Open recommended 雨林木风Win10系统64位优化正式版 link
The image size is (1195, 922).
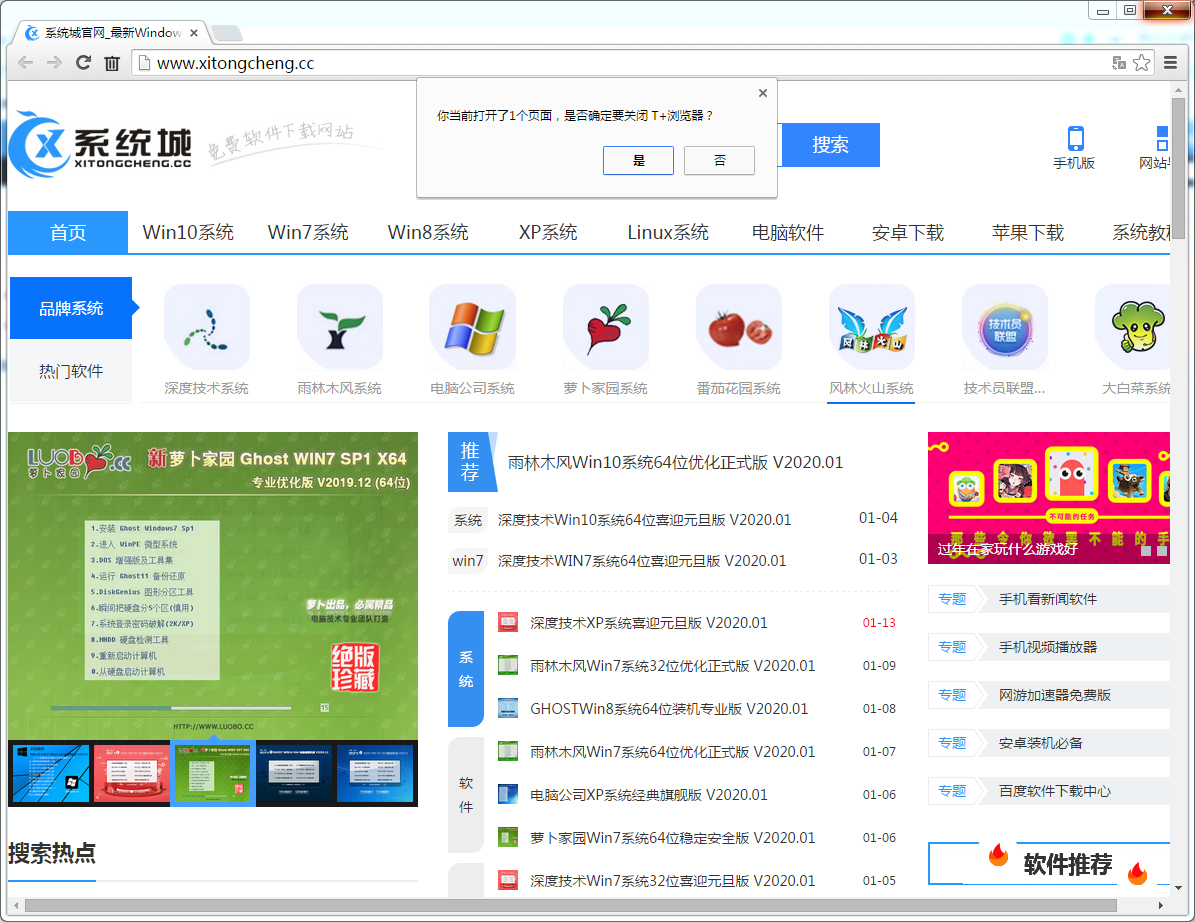coord(675,463)
